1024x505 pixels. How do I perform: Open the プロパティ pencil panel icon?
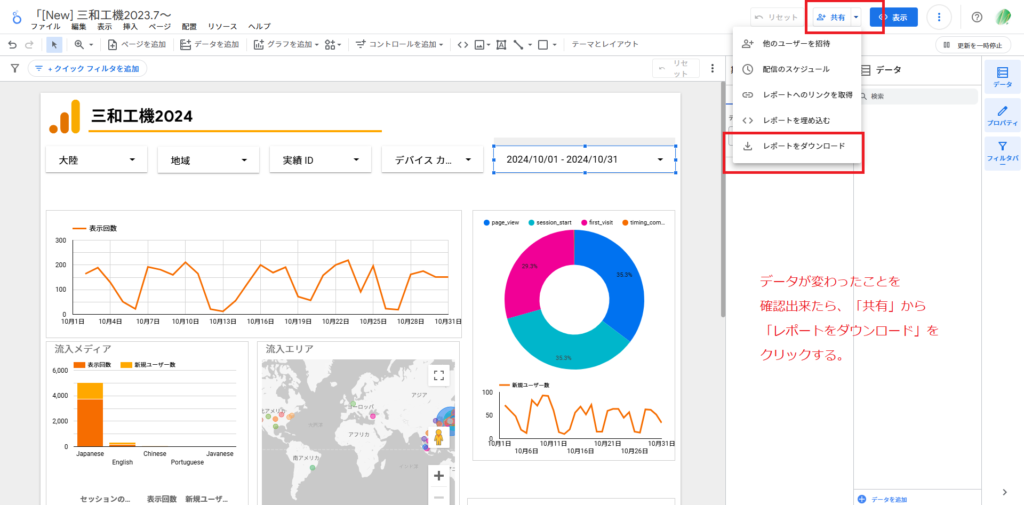coord(1002,115)
